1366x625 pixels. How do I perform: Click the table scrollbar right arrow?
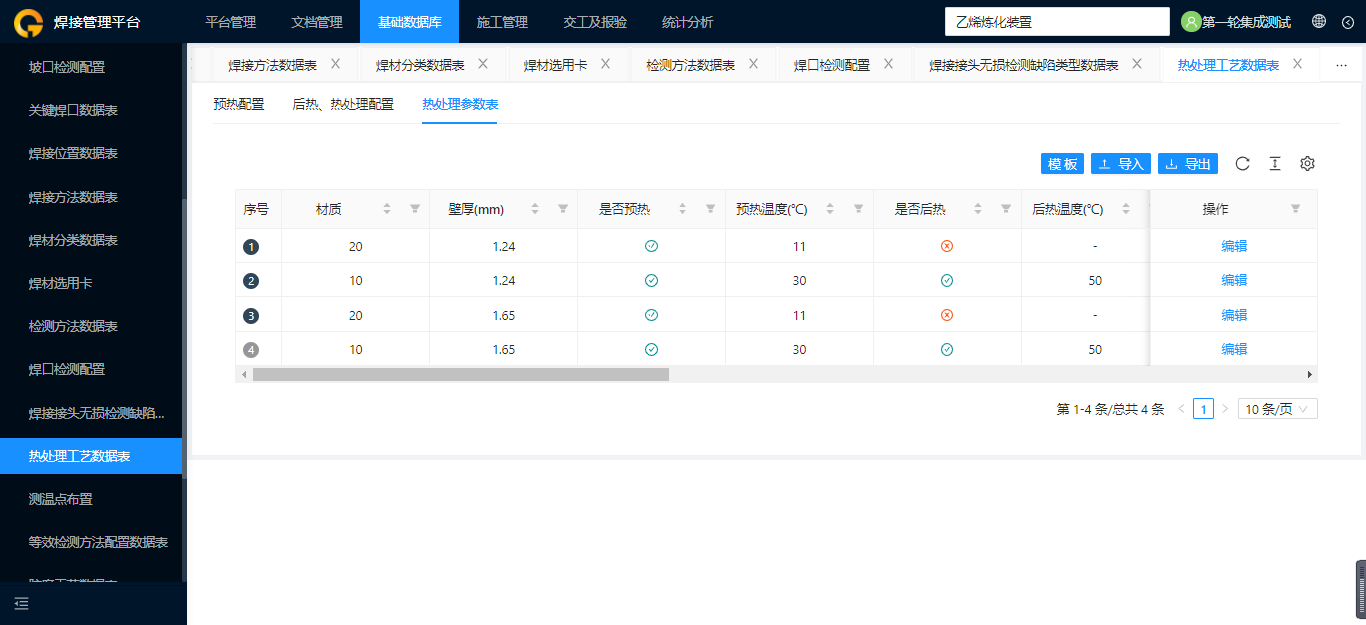tap(1310, 374)
